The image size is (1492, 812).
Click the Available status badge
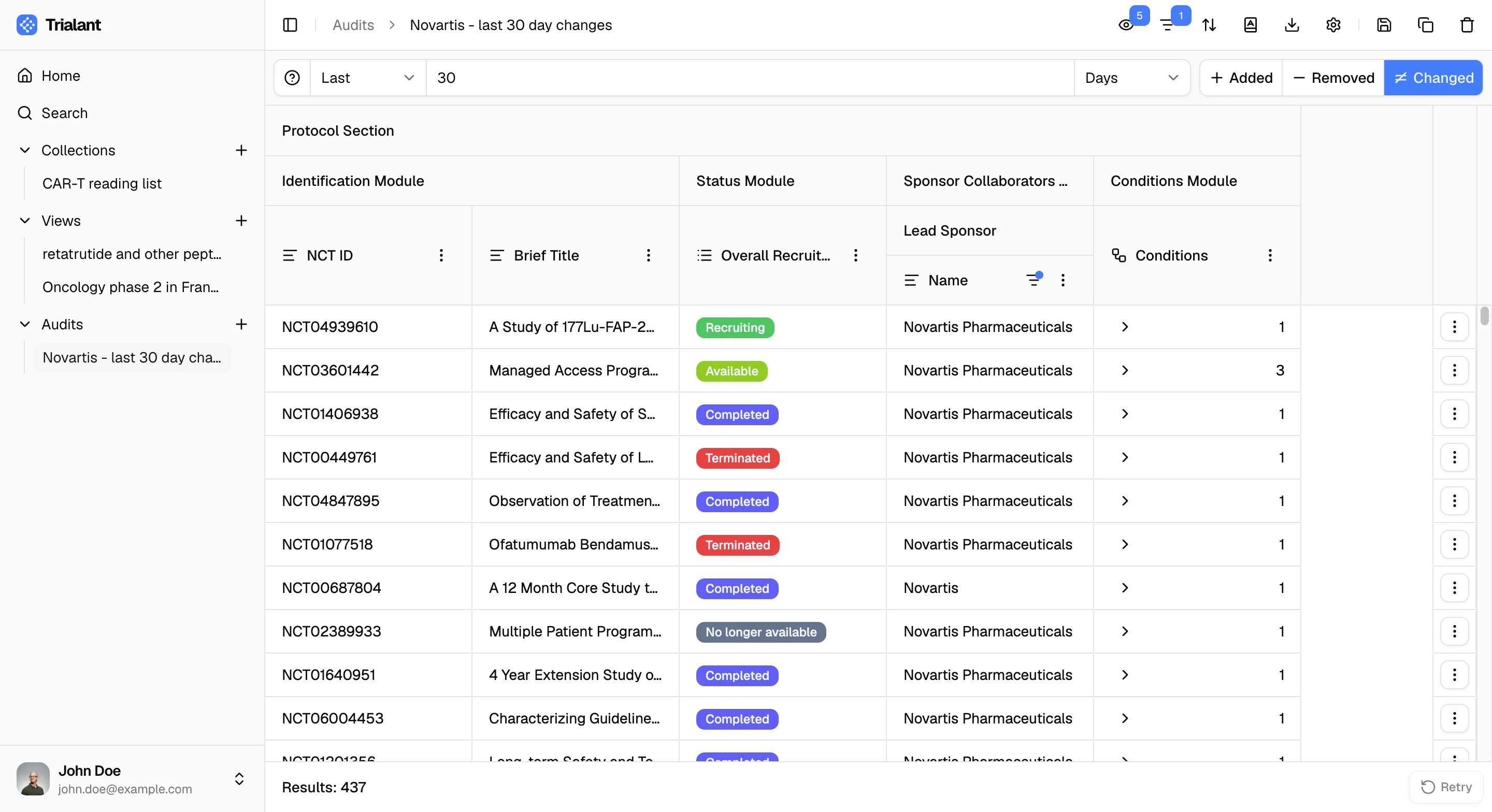click(x=731, y=371)
